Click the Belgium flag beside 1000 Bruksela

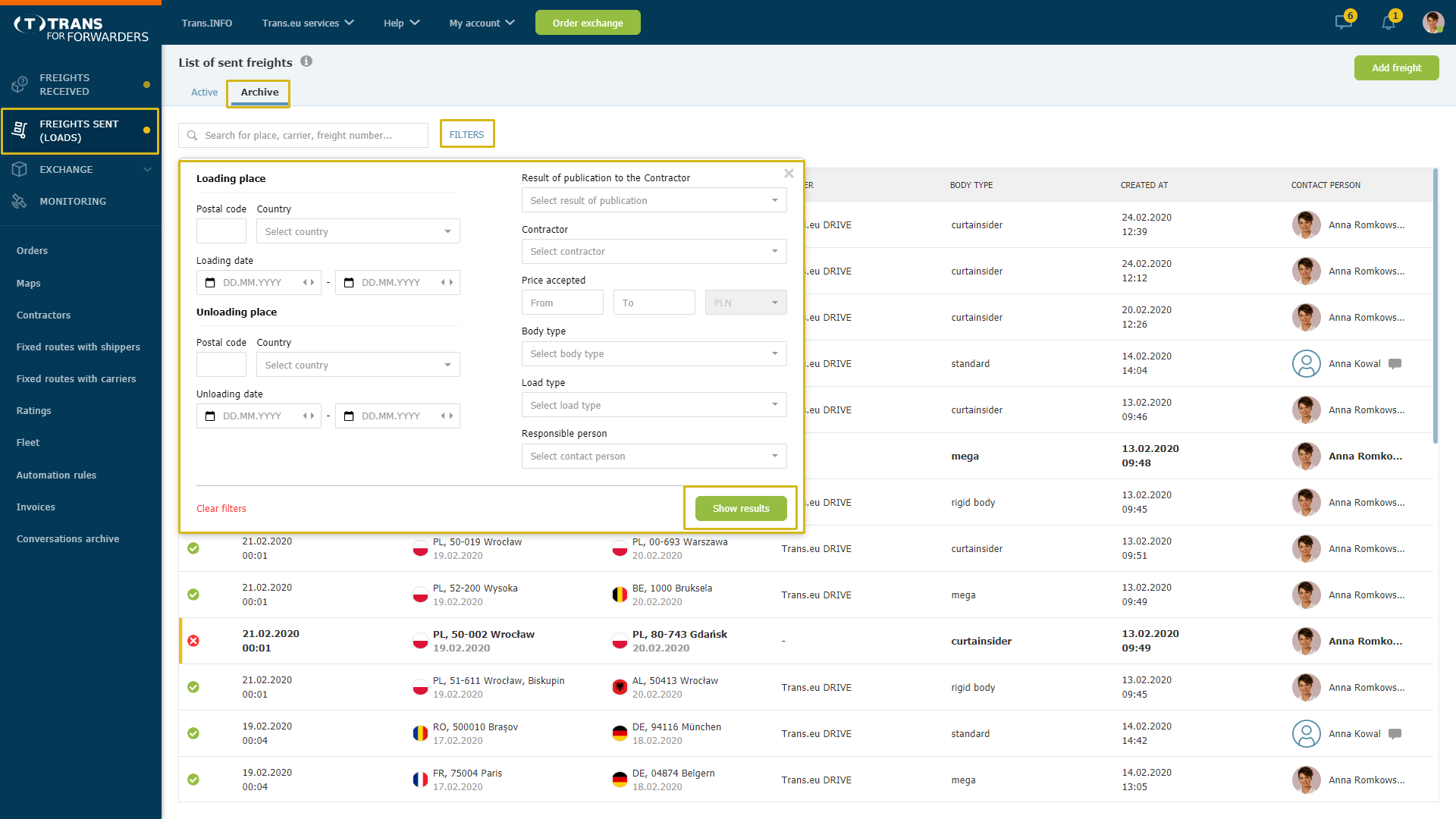point(620,595)
